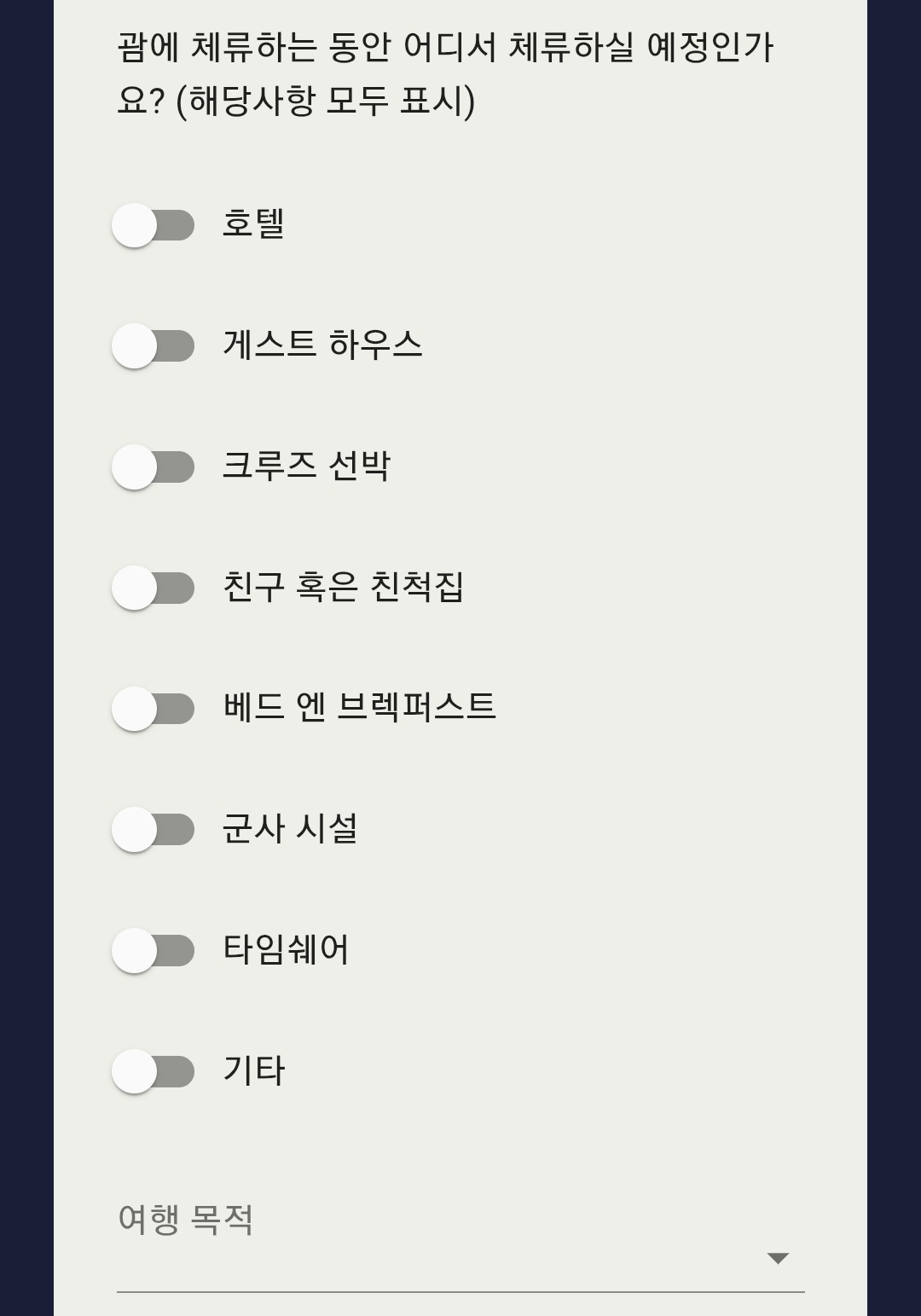Click the 게스트 하우스 label text
Image resolution: width=921 pixels, height=1316 pixels.
click(x=322, y=345)
